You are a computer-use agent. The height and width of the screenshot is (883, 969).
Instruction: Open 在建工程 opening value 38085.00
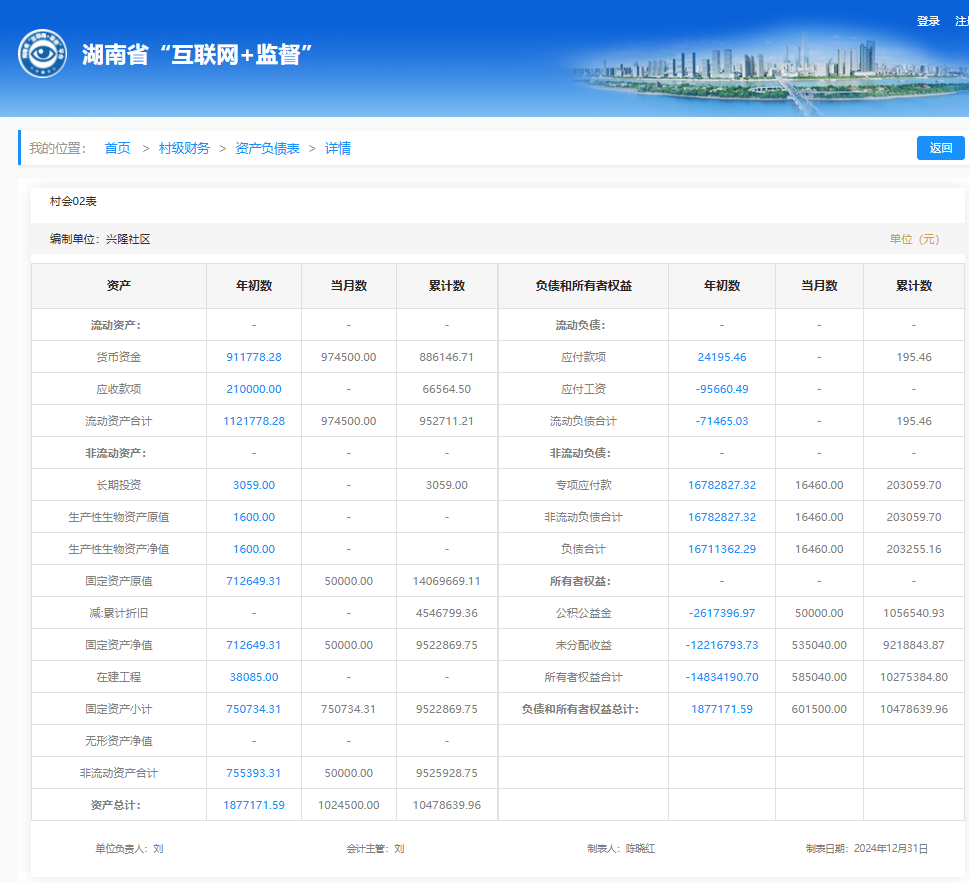click(x=254, y=677)
